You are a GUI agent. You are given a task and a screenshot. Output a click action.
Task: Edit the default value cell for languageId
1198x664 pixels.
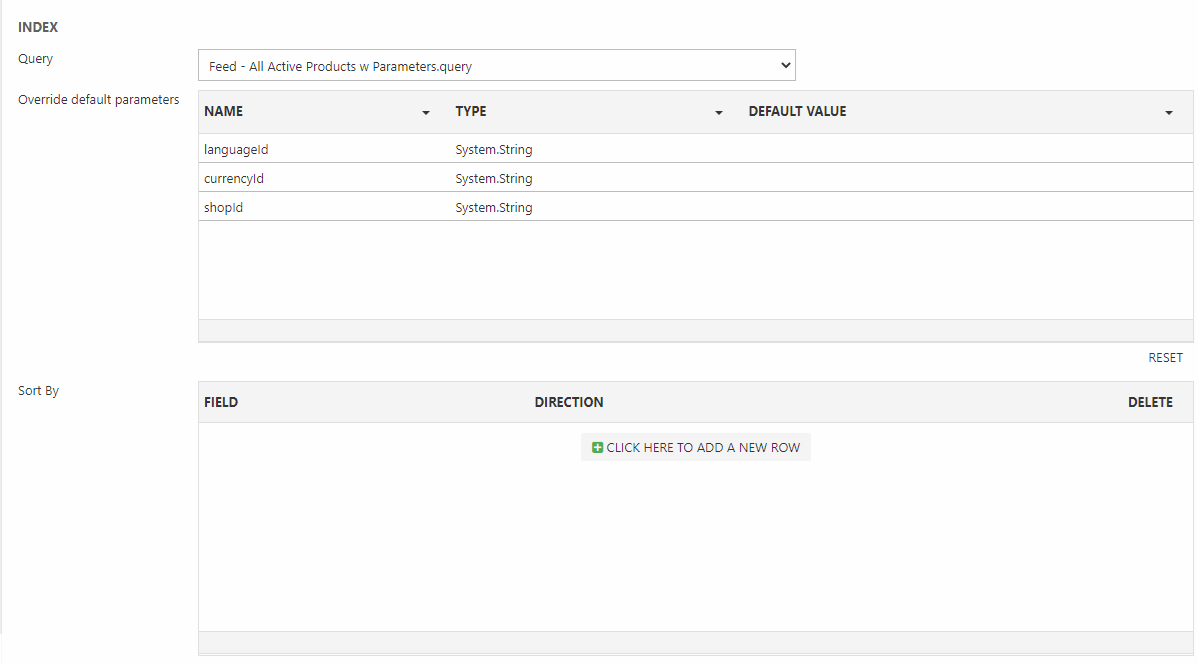click(x=960, y=149)
